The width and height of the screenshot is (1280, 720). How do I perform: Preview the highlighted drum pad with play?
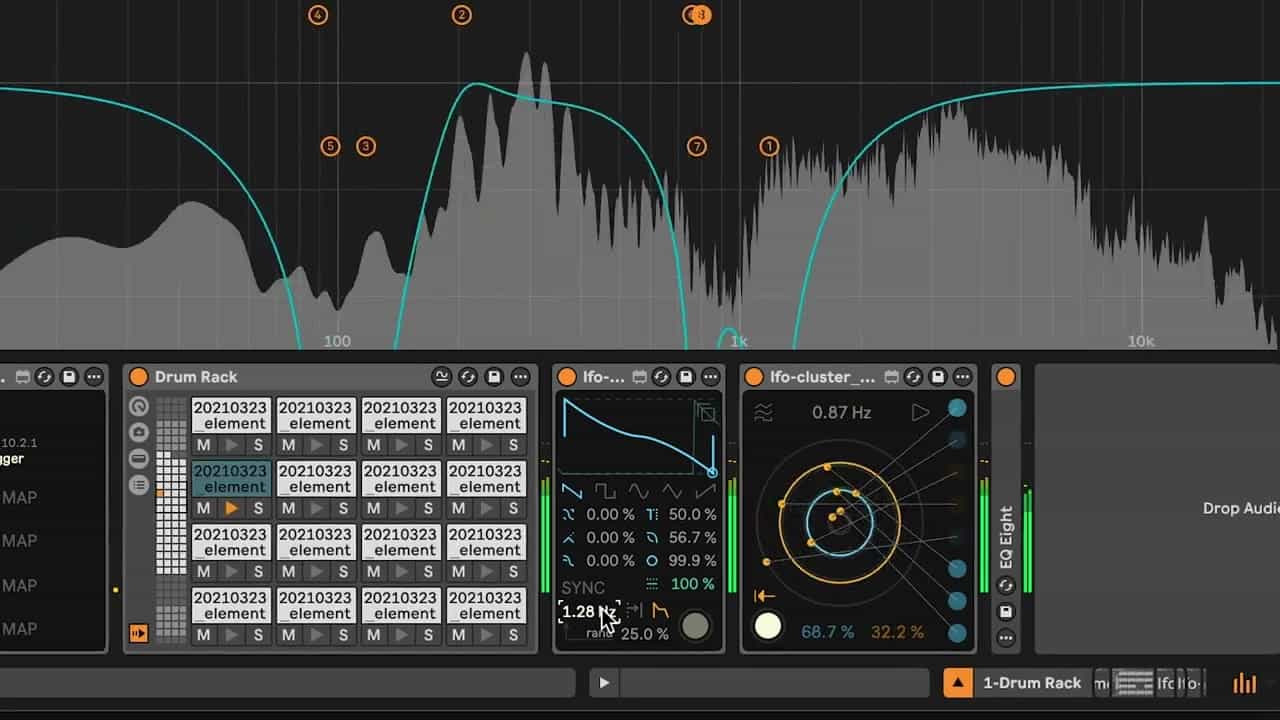coord(231,508)
